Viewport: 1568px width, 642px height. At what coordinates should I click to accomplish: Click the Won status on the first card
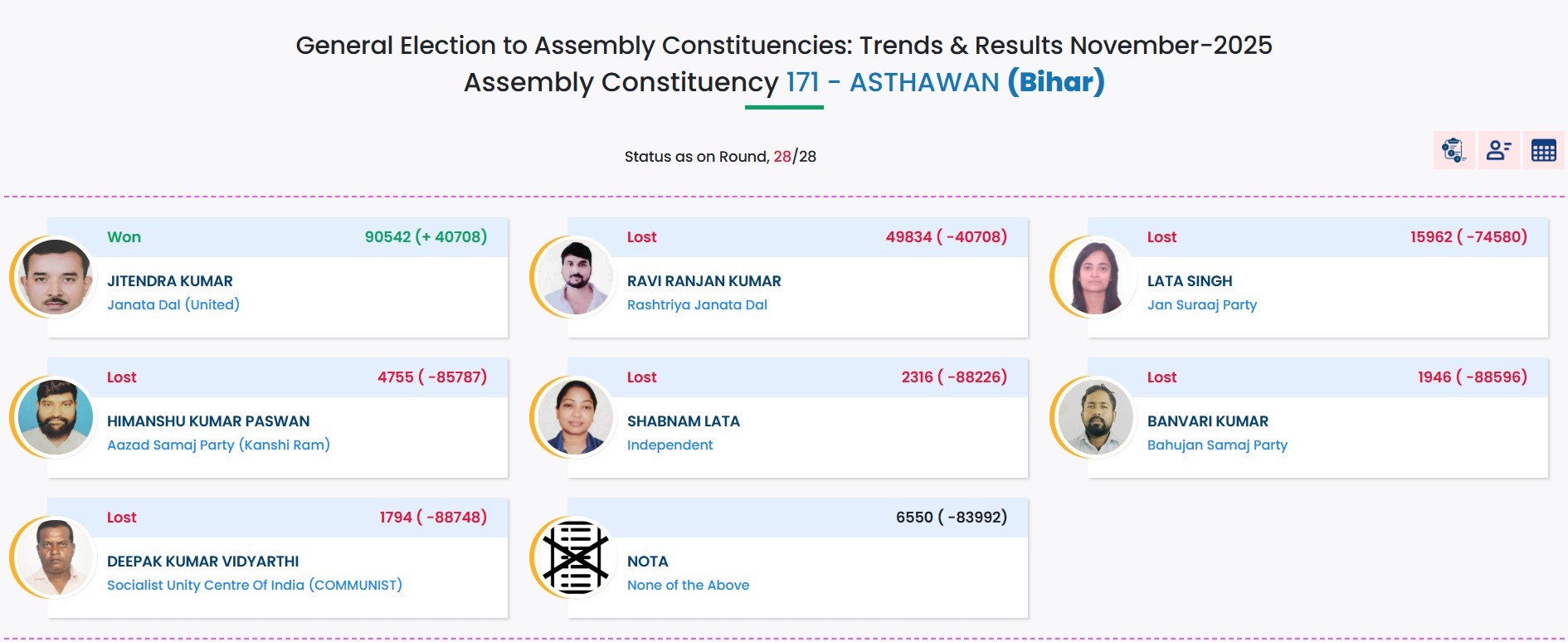click(x=124, y=237)
